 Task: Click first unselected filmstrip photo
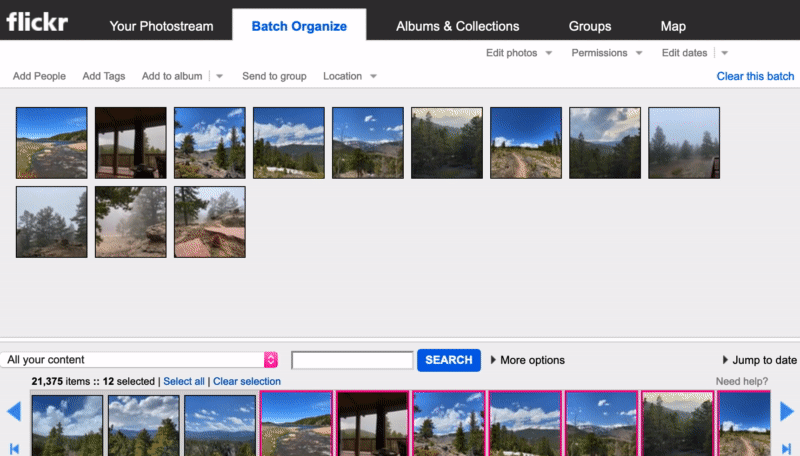coord(67,425)
